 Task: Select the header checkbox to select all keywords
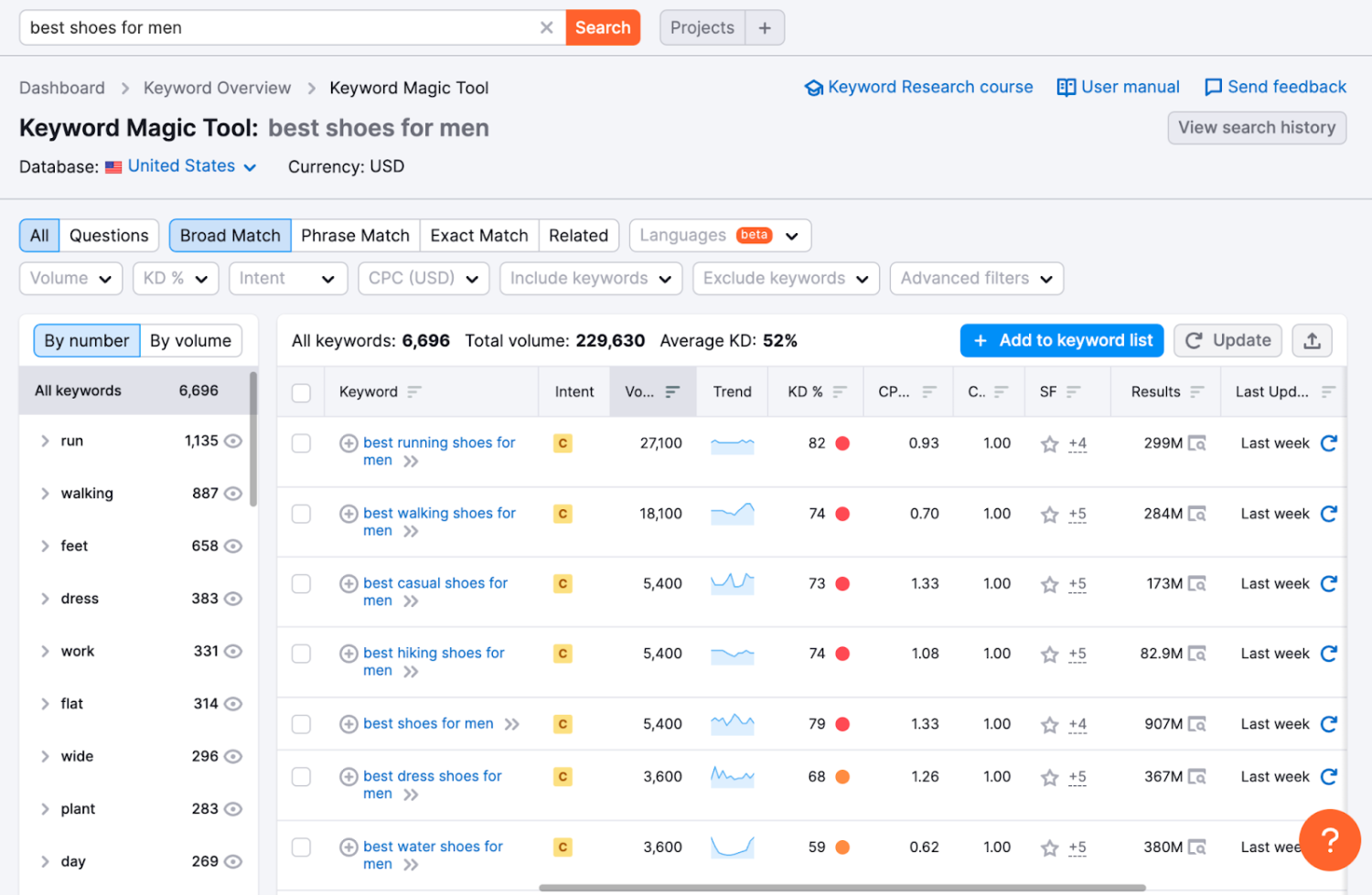pos(301,391)
